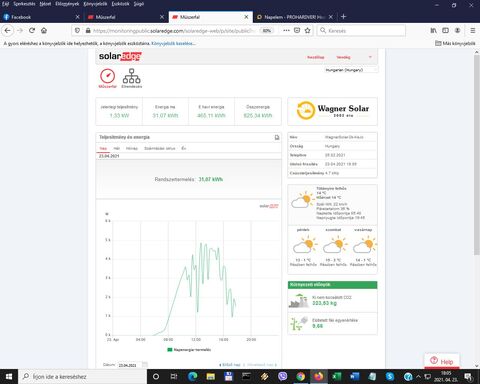Open Skype from the taskbar
This screenshot has width=480, height=384.
tap(390, 377)
